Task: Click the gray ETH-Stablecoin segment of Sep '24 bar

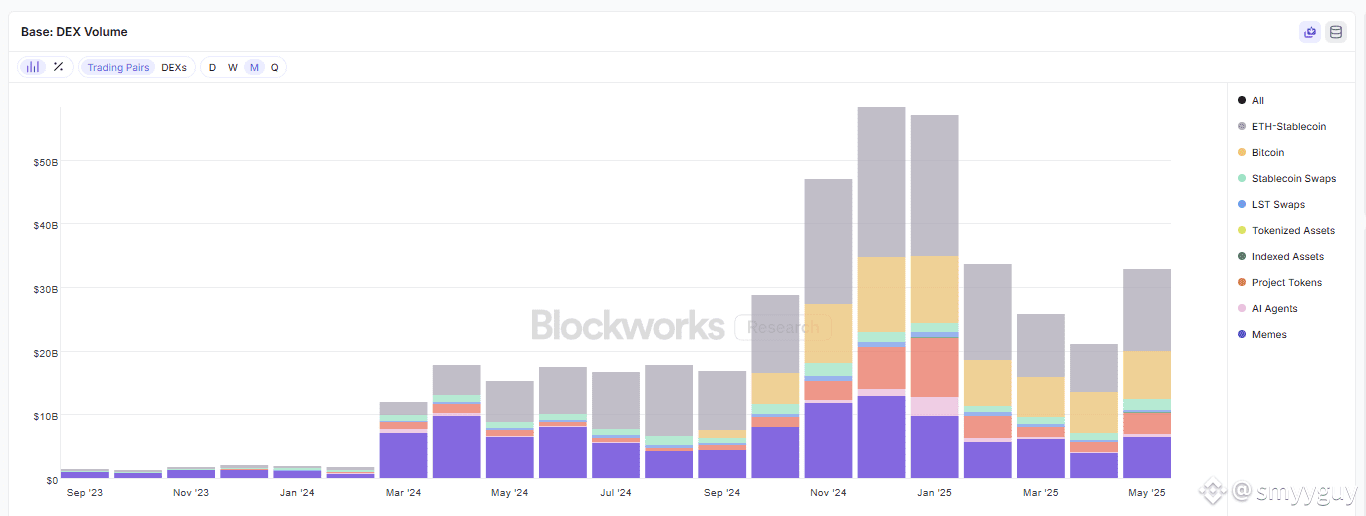Action: [722, 400]
